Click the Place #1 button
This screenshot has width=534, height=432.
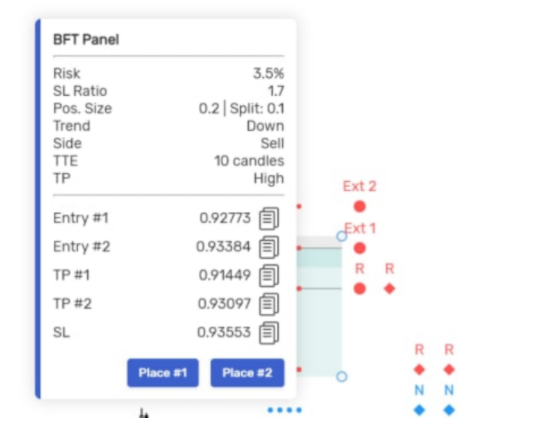click(163, 373)
